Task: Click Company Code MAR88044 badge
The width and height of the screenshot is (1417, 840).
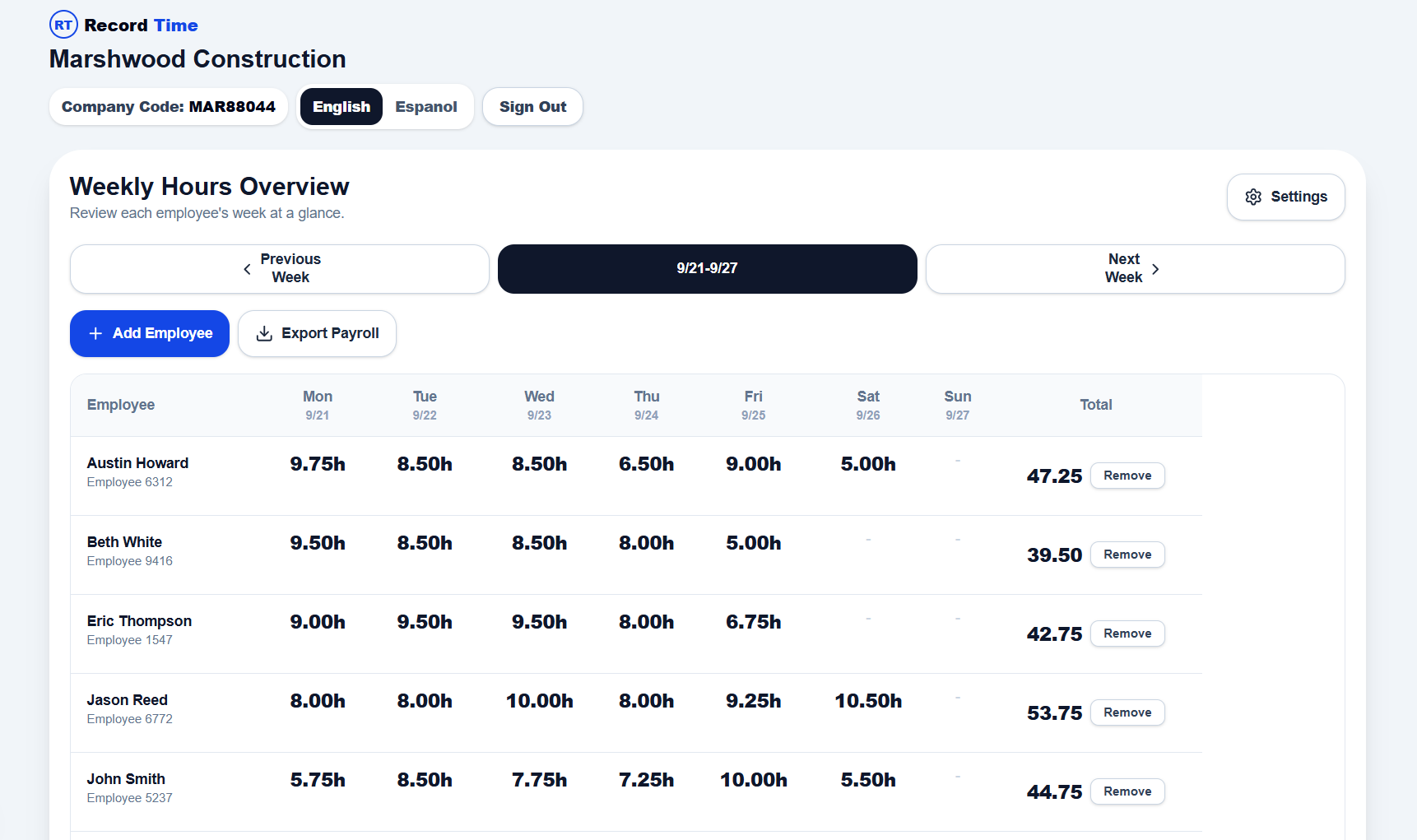Action: [169, 107]
